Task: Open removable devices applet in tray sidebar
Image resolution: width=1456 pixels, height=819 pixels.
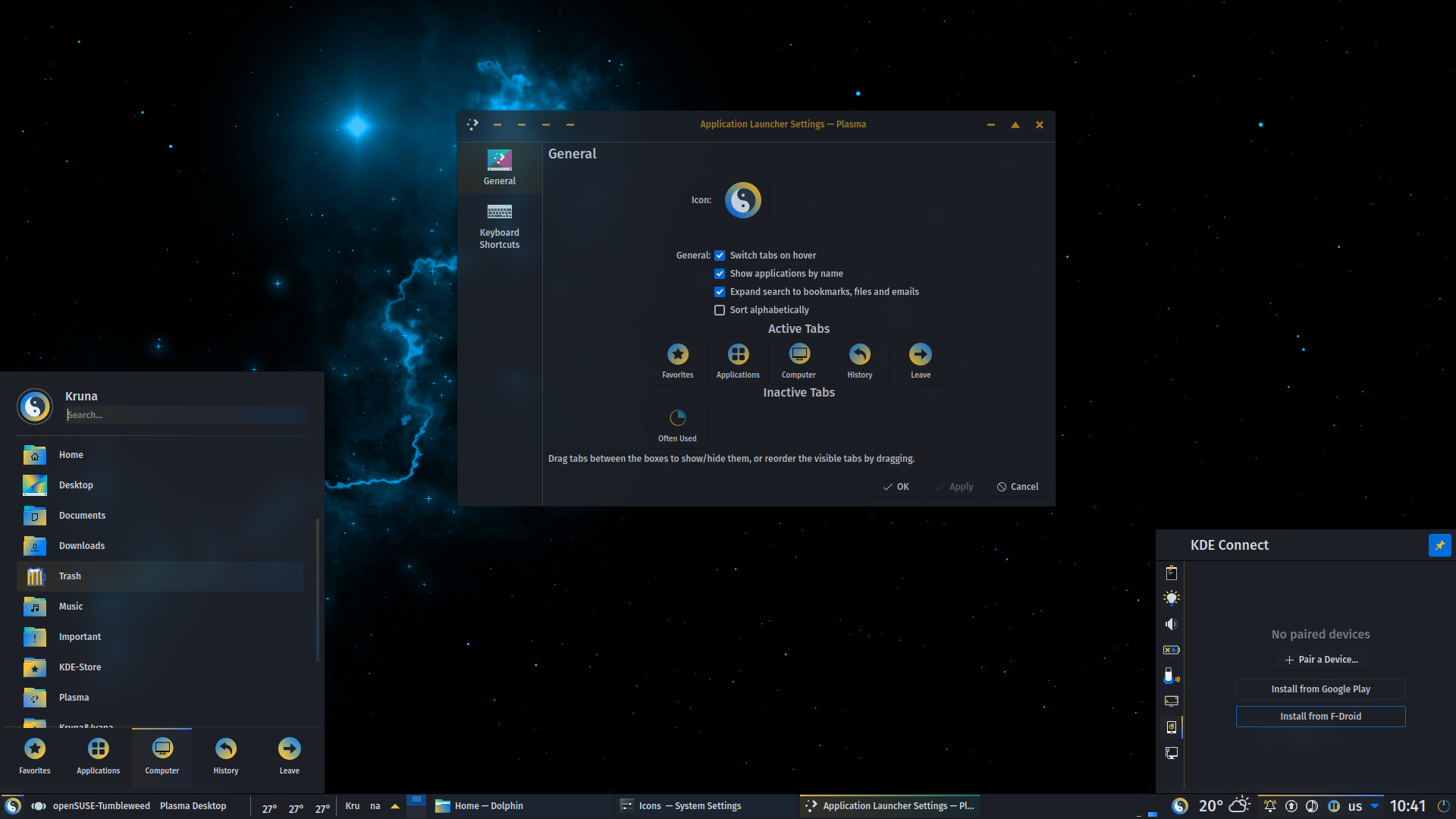Action: pyautogui.click(x=1172, y=676)
